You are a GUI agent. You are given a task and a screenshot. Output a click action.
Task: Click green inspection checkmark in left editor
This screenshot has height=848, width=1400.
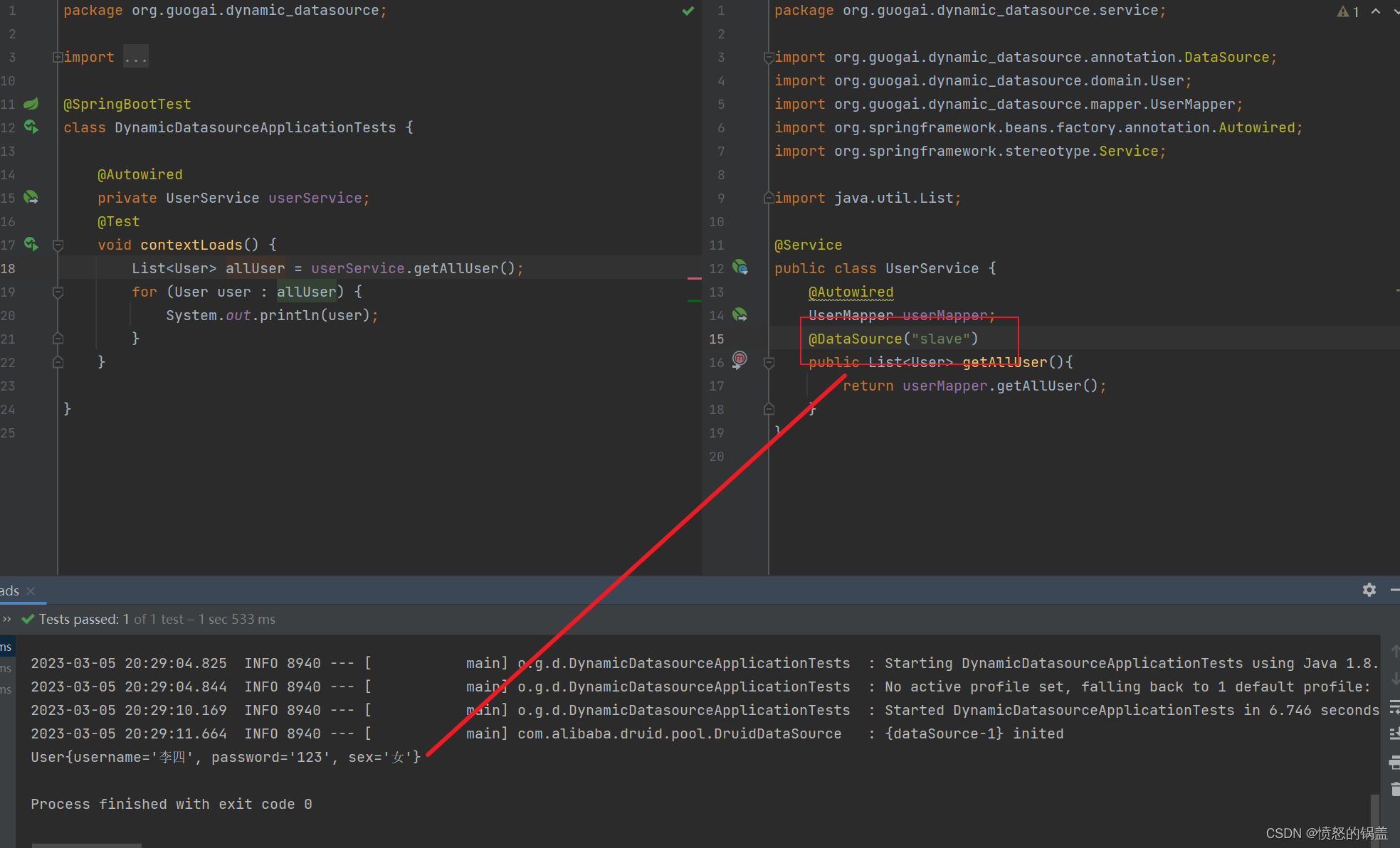coord(688,11)
